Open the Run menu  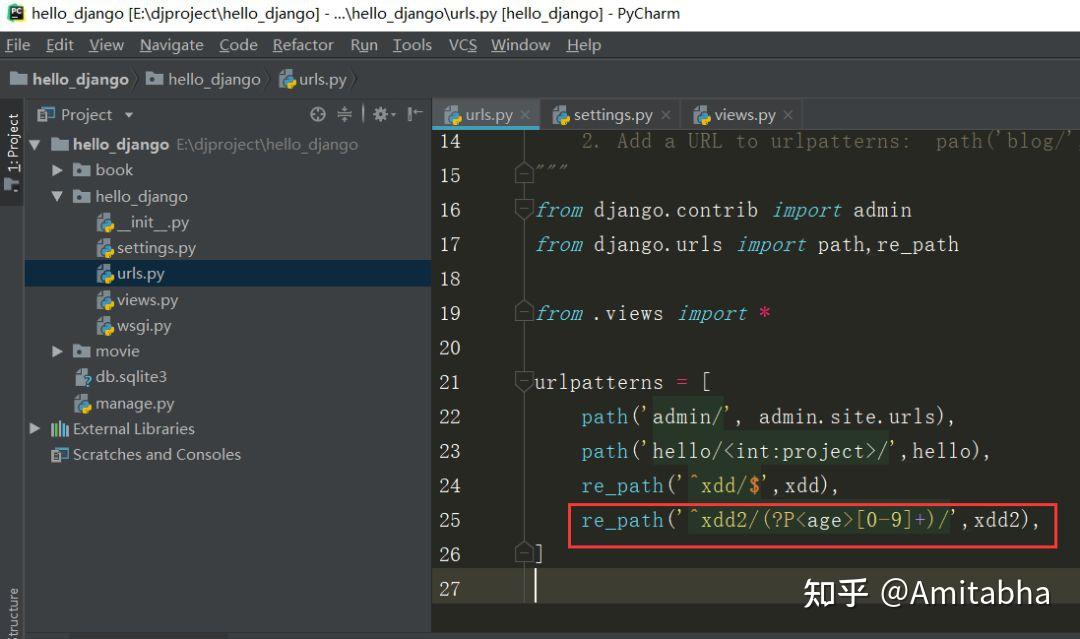click(x=364, y=45)
